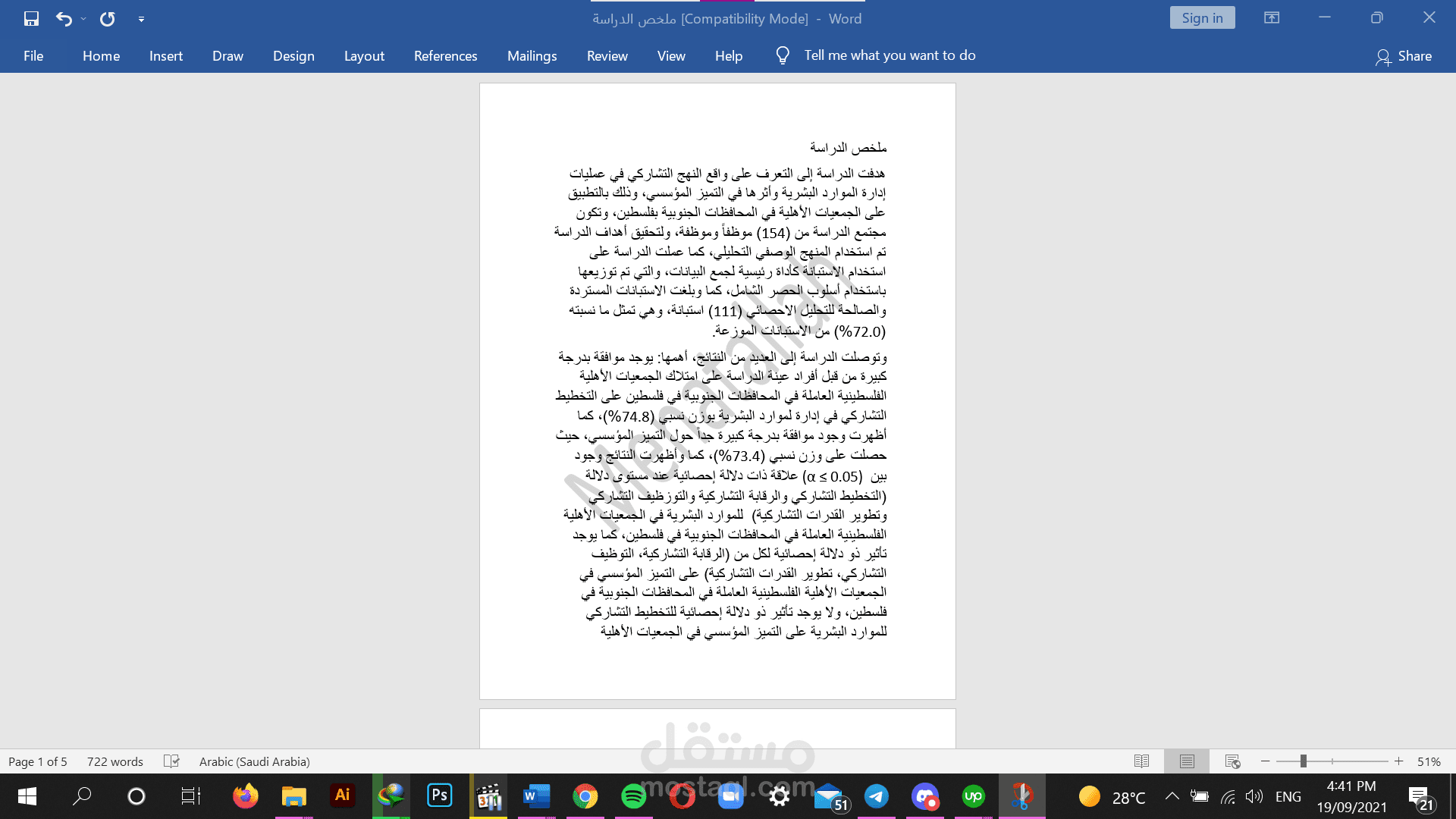Click the Save icon in quick access toolbar
The height and width of the screenshot is (819, 1456).
[x=31, y=19]
